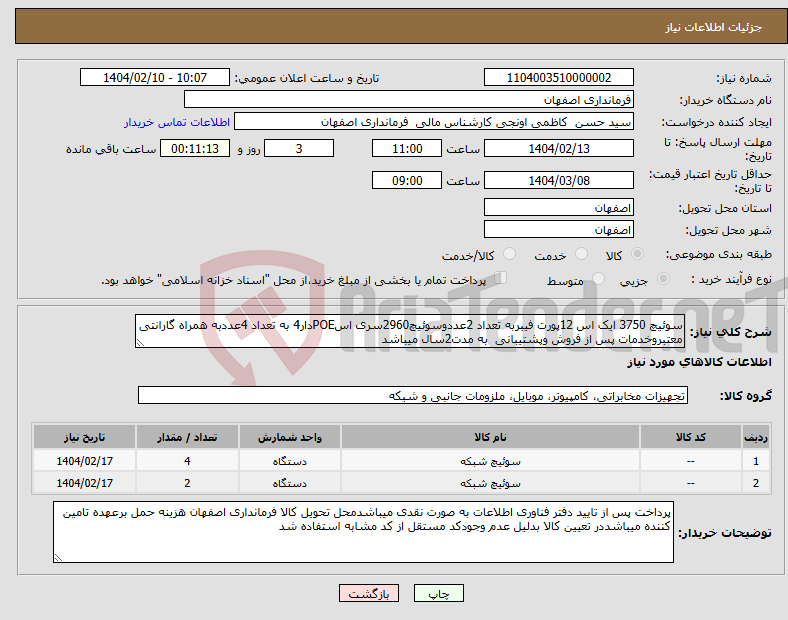Open the اطلاعات تماس خریدار link
Viewport: 788px width, 620px height.
coord(177,122)
